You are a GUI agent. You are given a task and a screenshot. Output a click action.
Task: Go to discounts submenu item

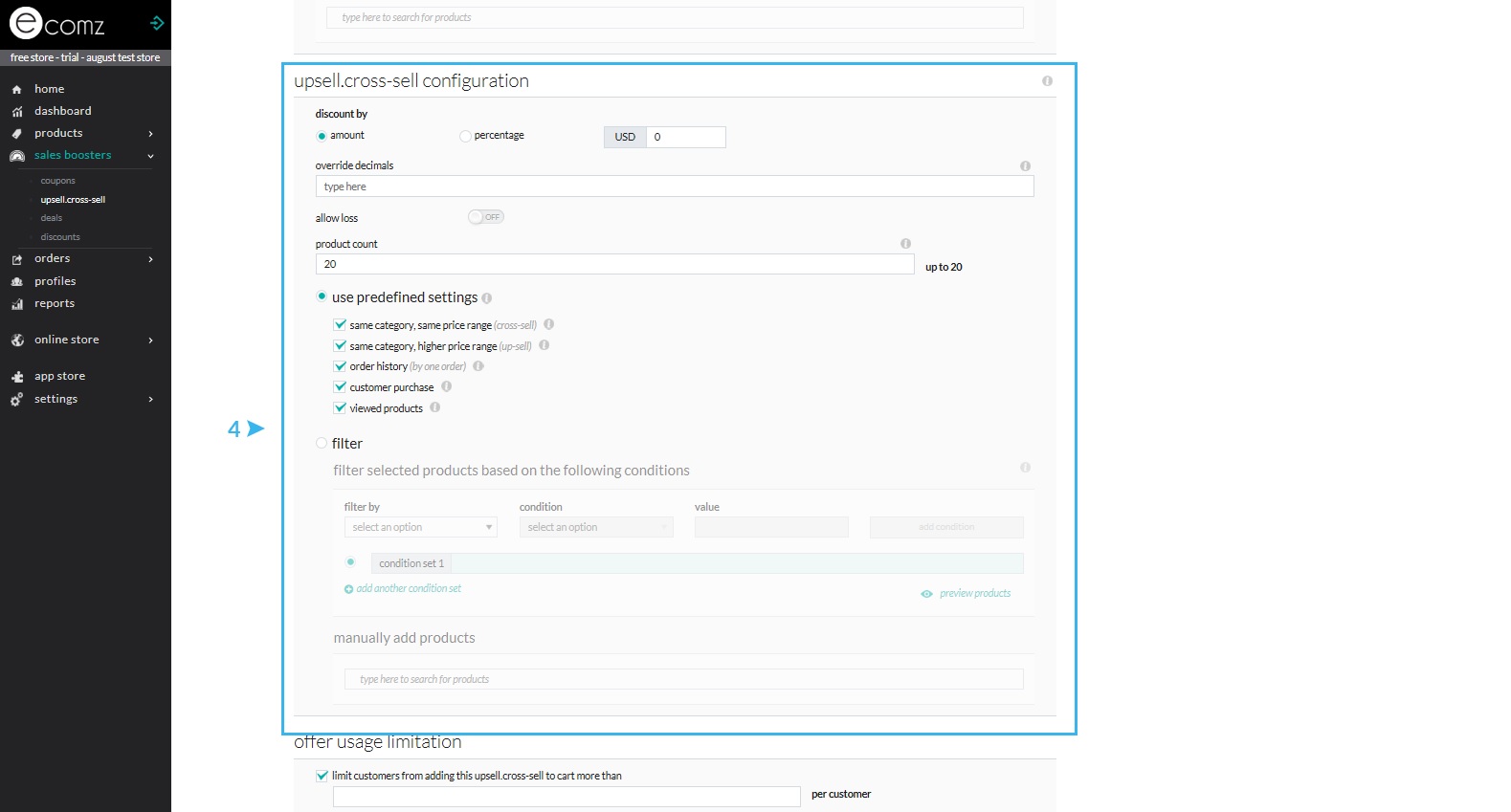[60, 237]
